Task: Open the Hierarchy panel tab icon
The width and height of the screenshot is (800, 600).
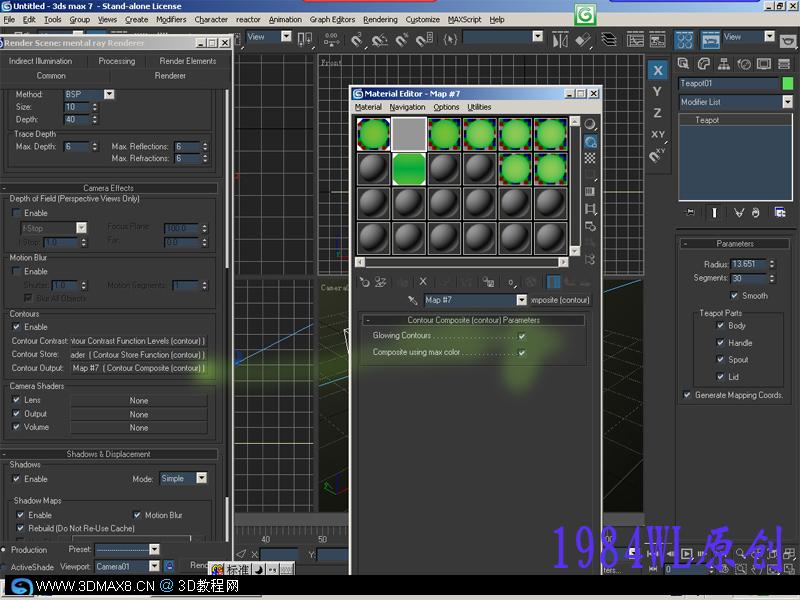Action: [723, 64]
